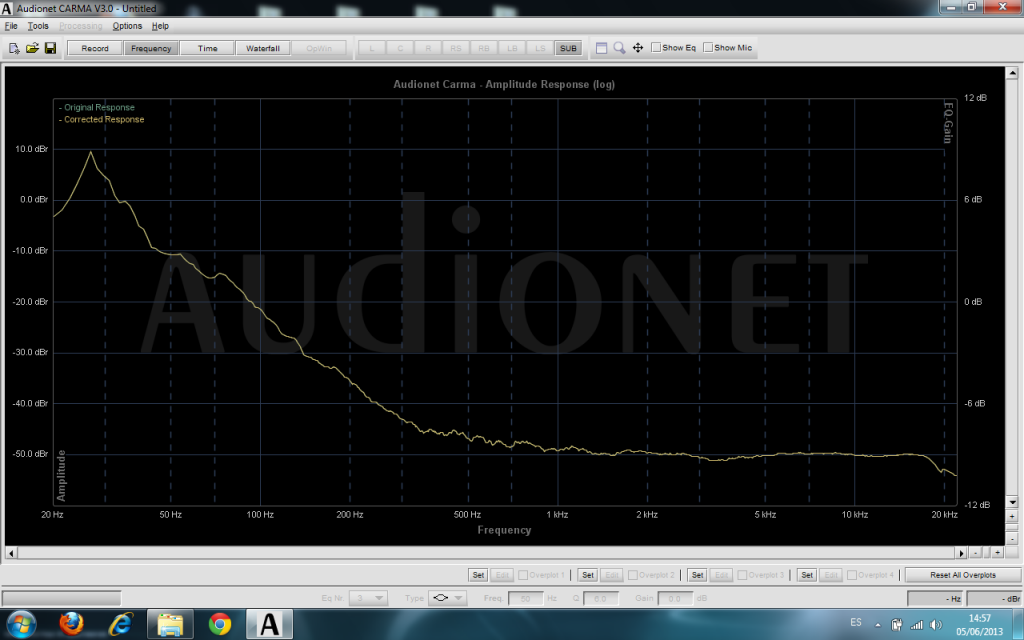Click the Q value input field
This screenshot has height=640, width=1024.
(601, 598)
